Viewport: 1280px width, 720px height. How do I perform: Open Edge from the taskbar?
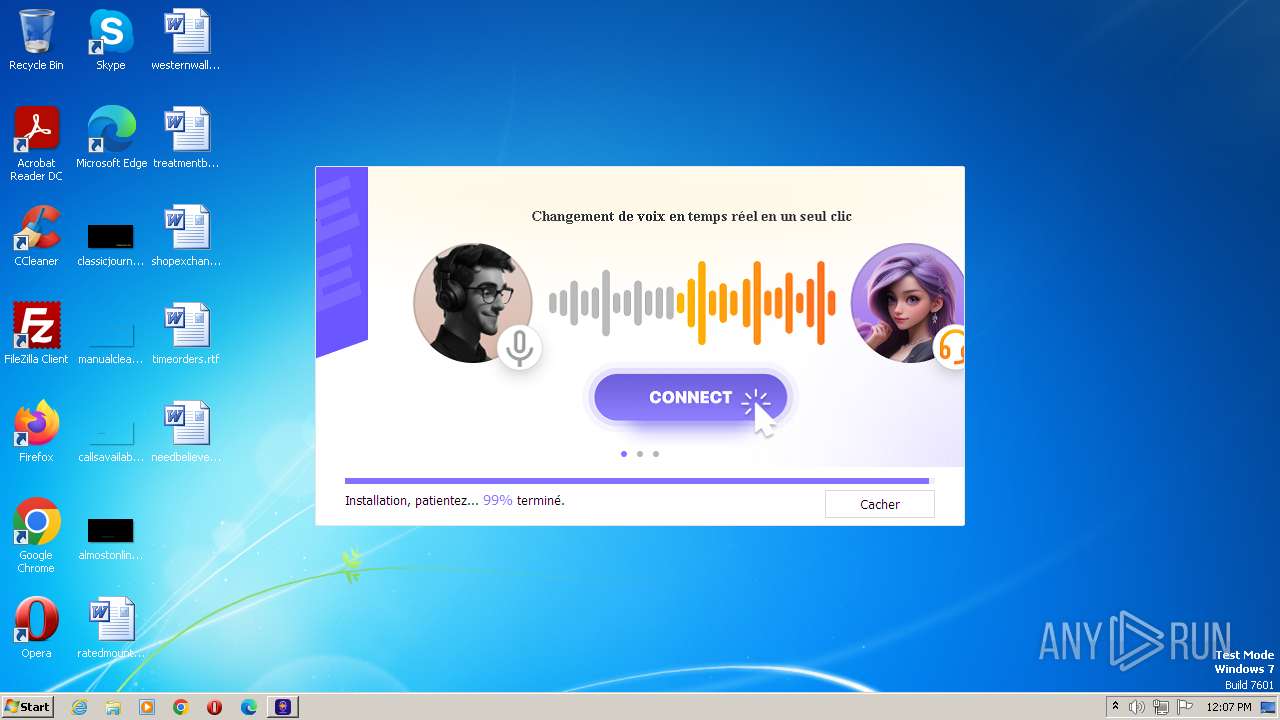249,707
